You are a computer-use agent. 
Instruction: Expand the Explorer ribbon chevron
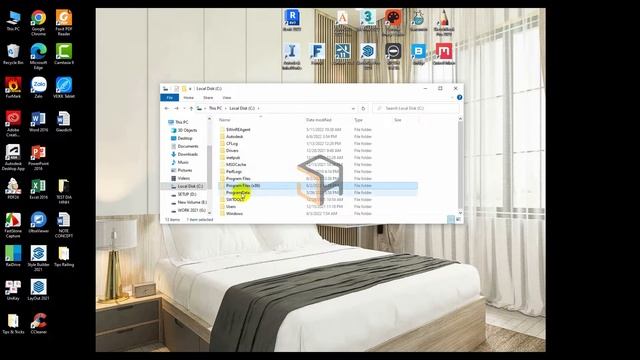tap(452, 98)
